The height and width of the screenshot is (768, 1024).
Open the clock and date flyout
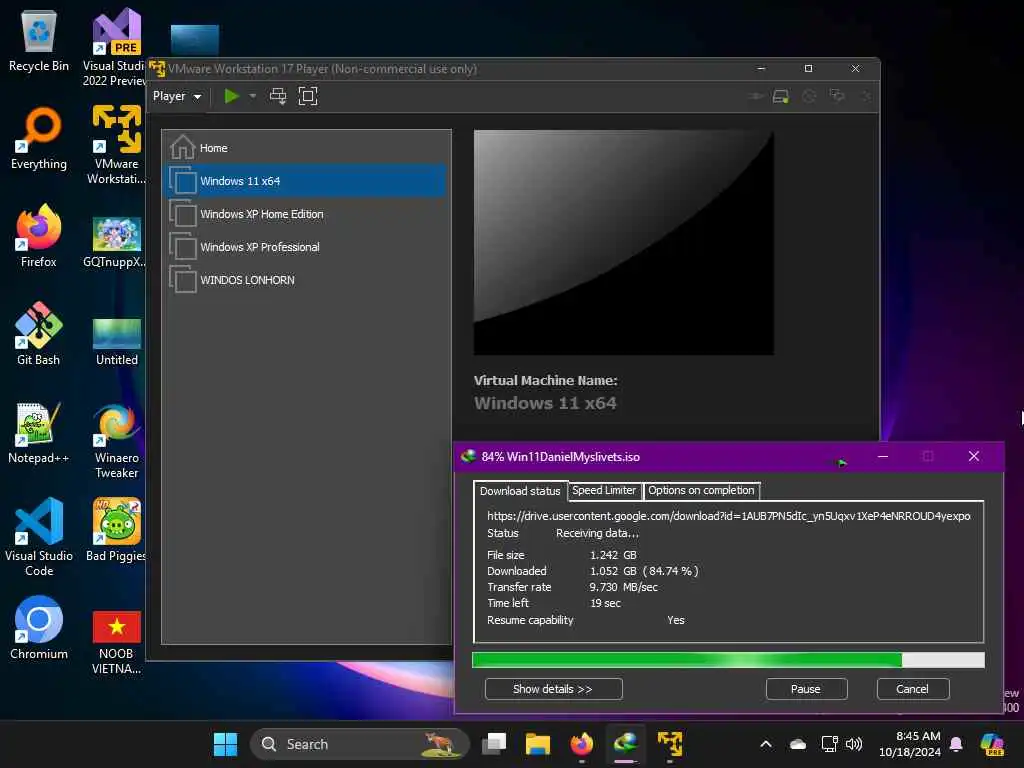pyautogui.click(x=910, y=744)
